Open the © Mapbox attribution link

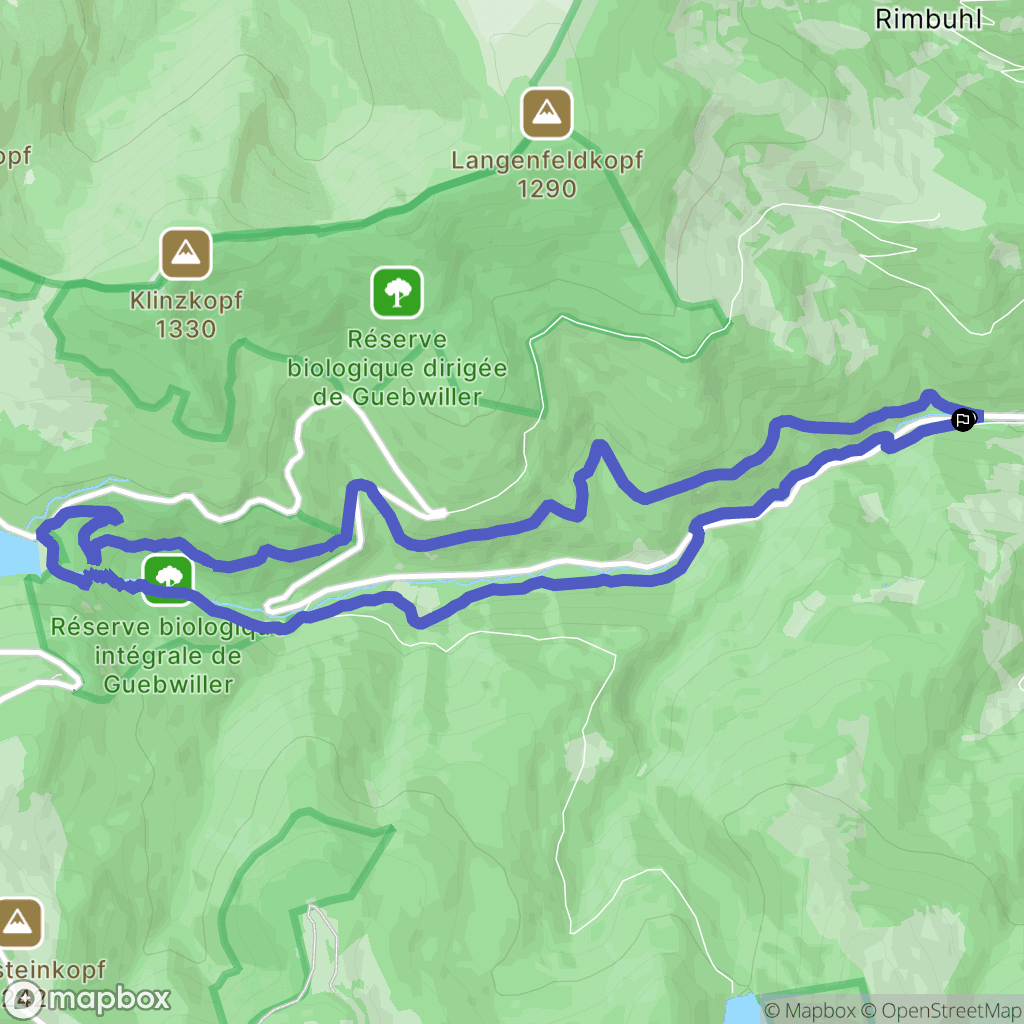810,1011
